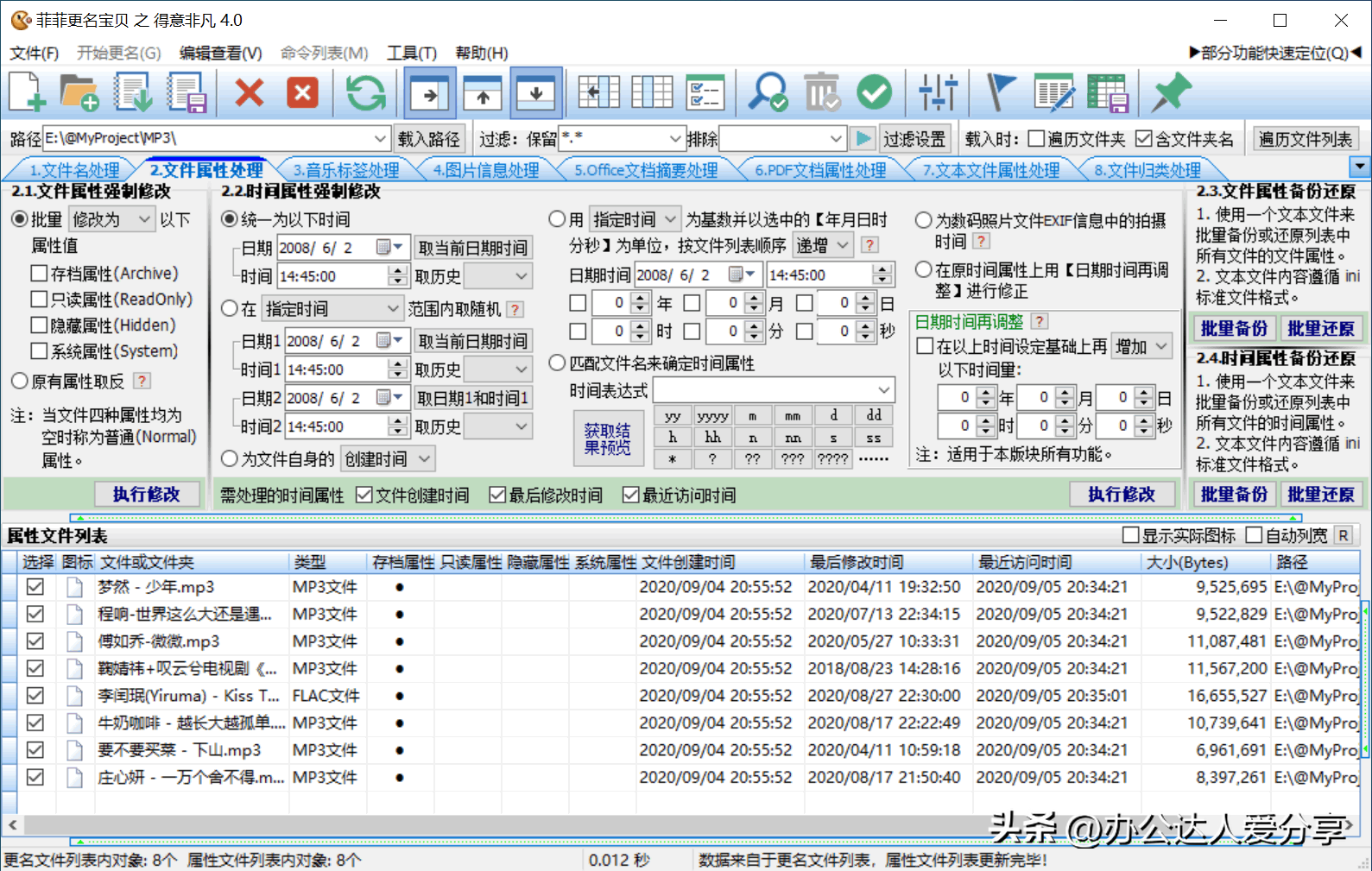The width and height of the screenshot is (1372, 871).
Task: Click the green checkmark circle icon
Action: pyautogui.click(x=874, y=92)
